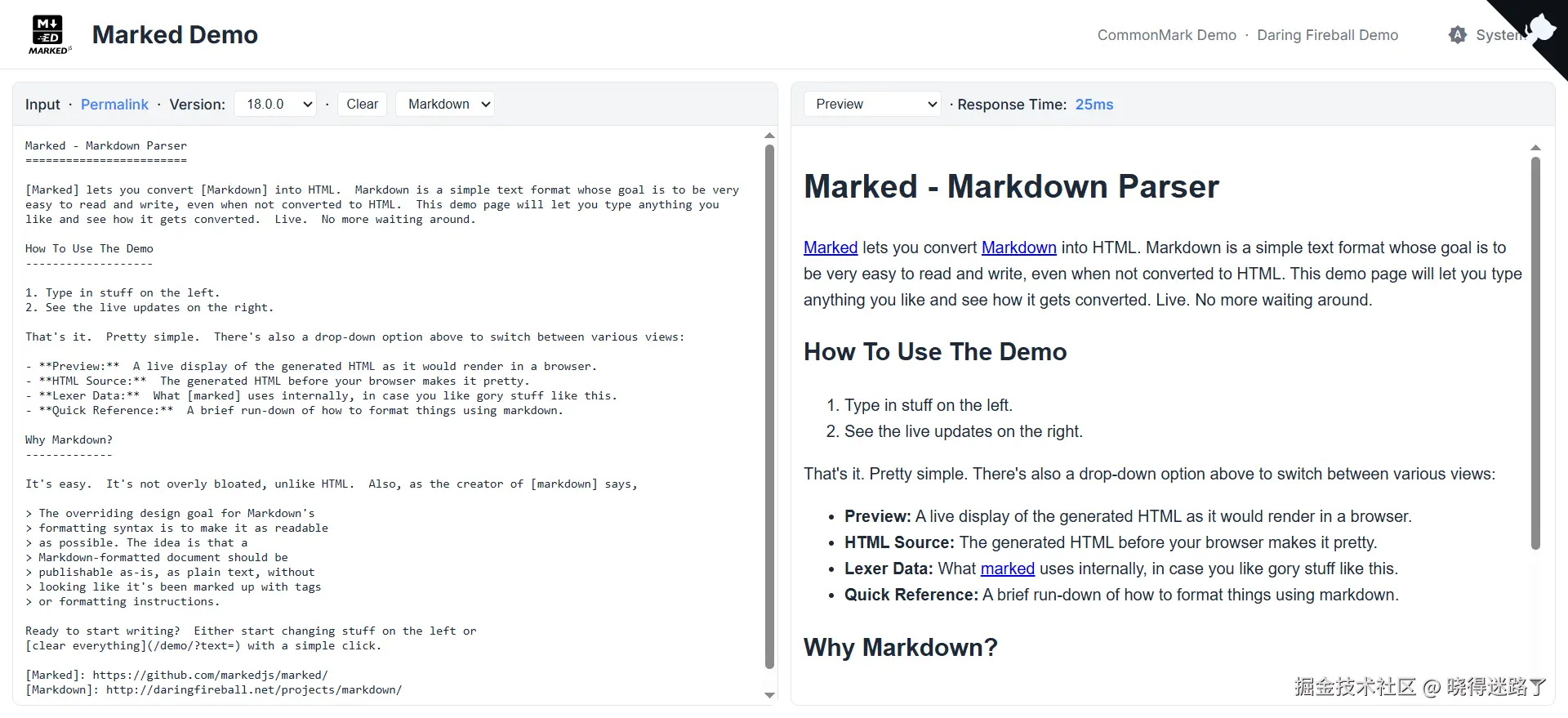Click '- **Lexer Data:**' line in source input
Screen dimensions: 1568x718
click(x=321, y=395)
